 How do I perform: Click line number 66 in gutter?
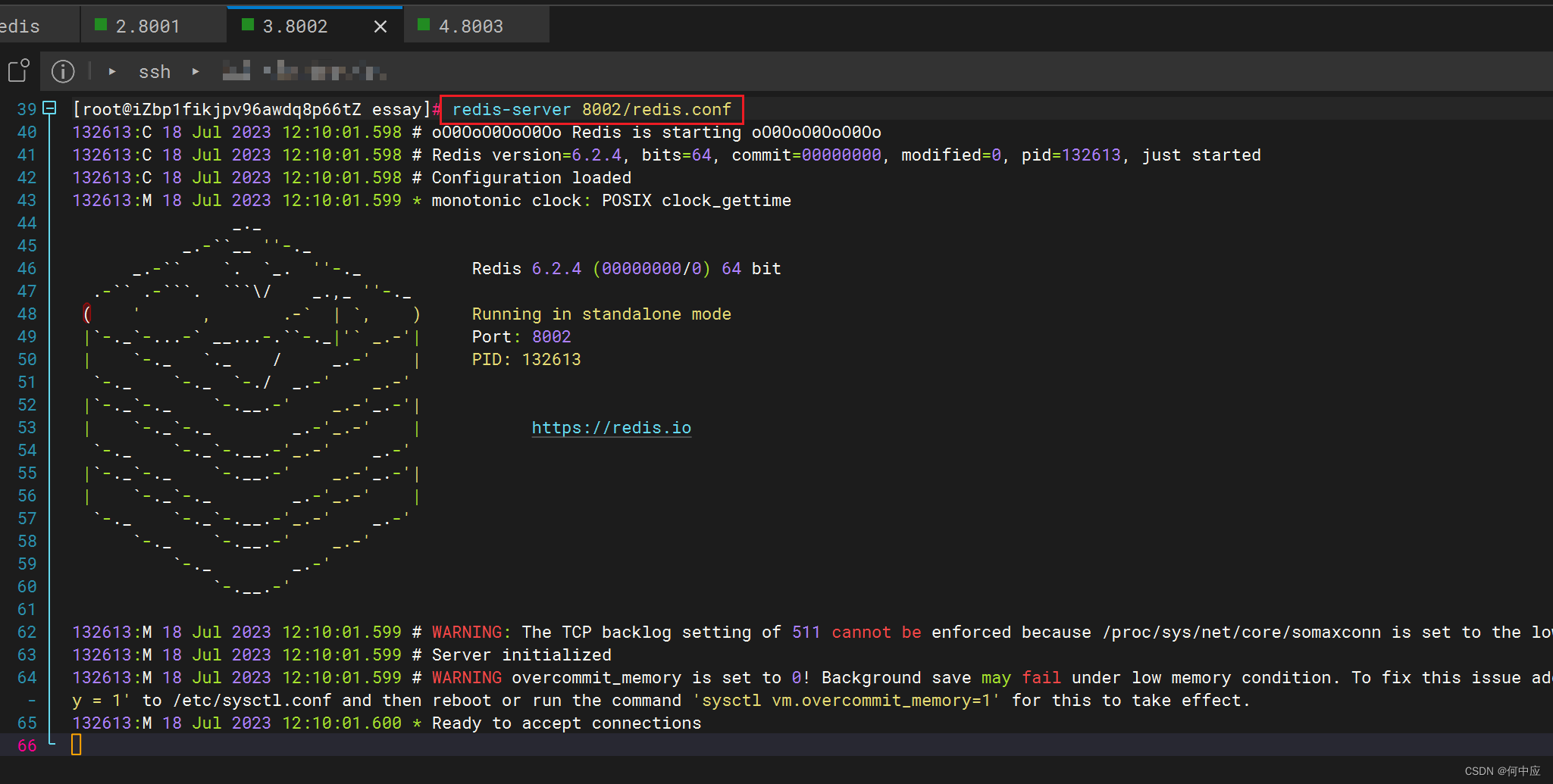pos(27,745)
